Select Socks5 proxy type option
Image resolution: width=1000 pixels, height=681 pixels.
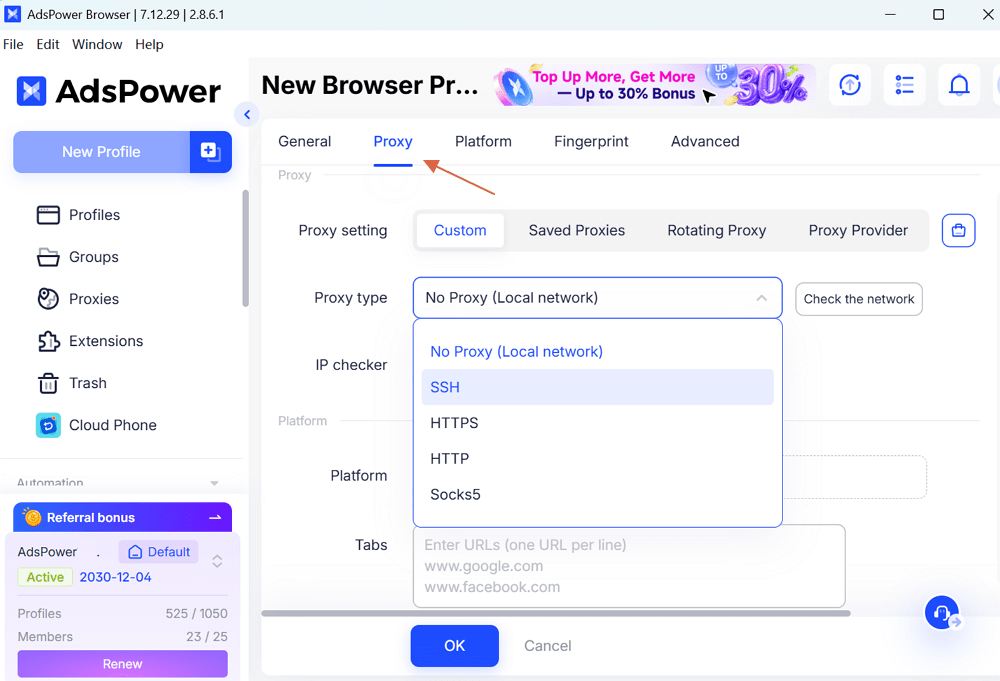598,494
